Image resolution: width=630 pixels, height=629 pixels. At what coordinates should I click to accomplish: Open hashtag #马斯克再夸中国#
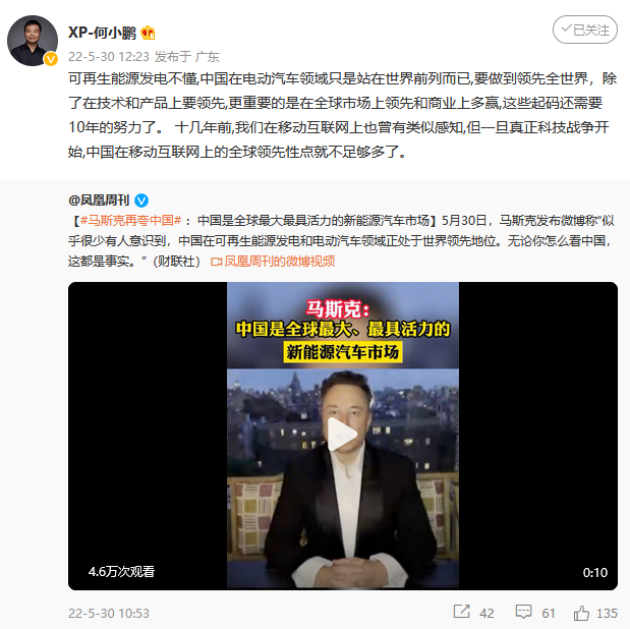131,220
